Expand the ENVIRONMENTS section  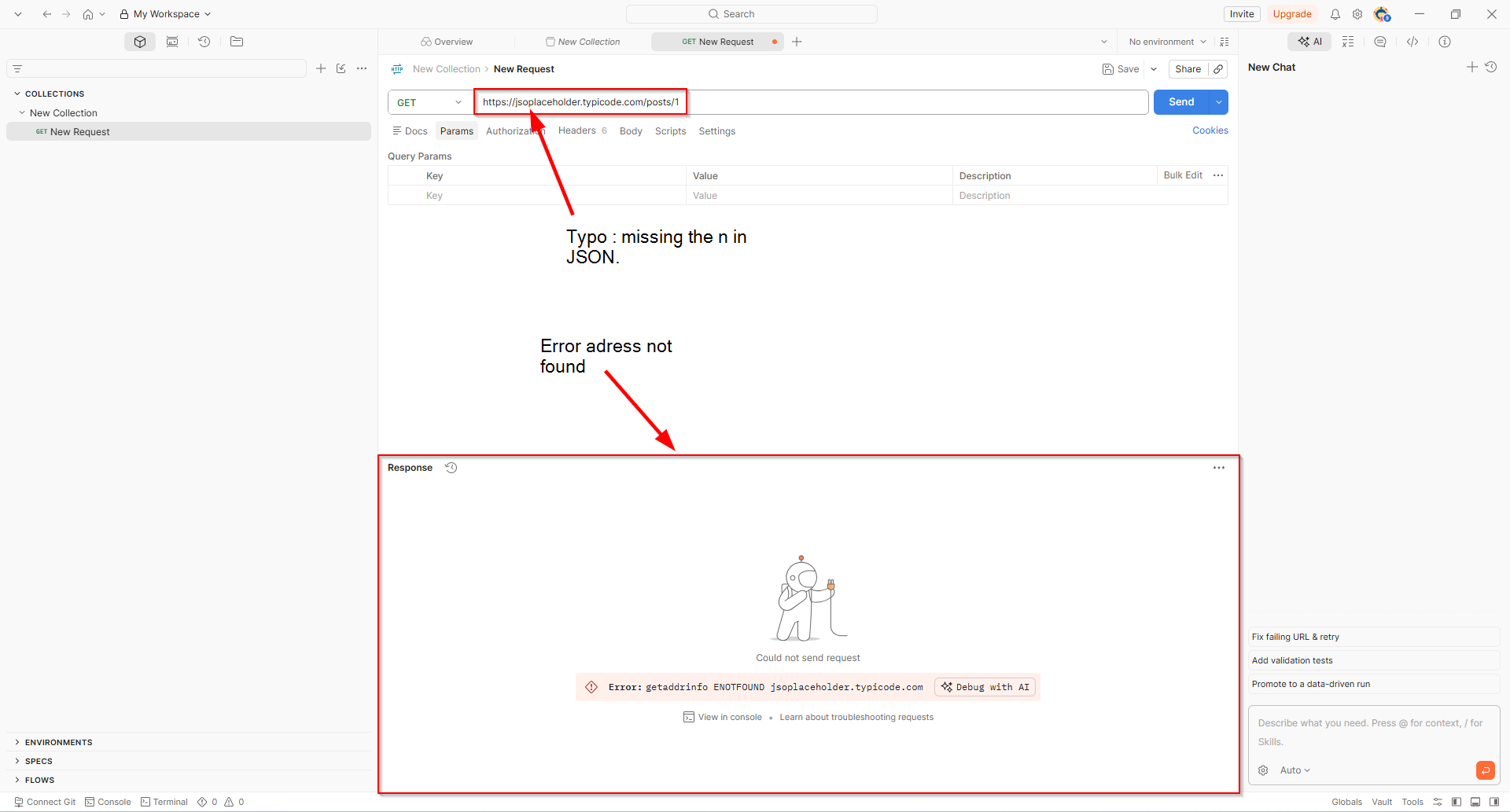(17, 742)
